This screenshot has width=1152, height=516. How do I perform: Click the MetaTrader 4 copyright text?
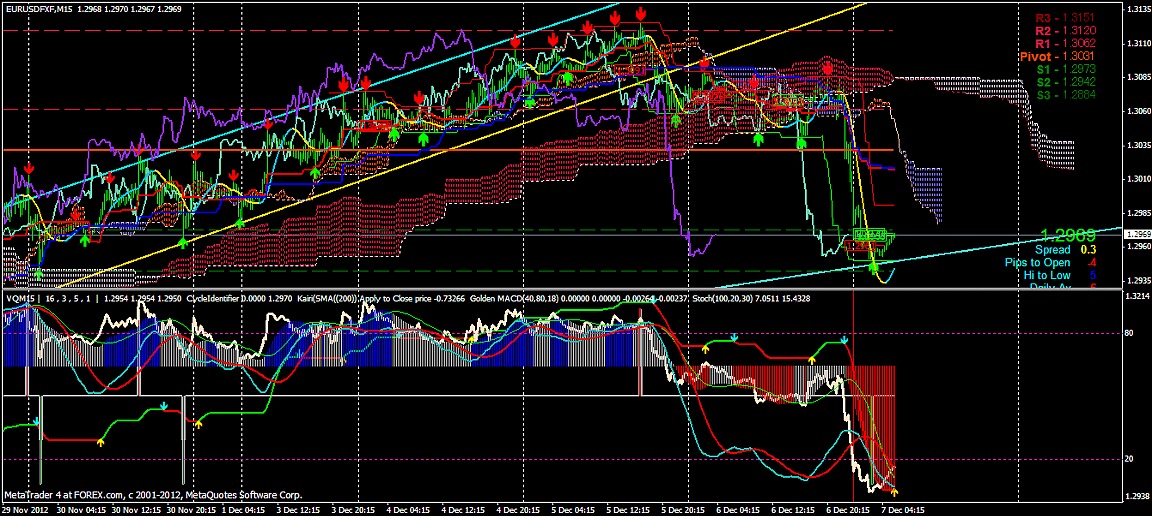tap(116, 494)
